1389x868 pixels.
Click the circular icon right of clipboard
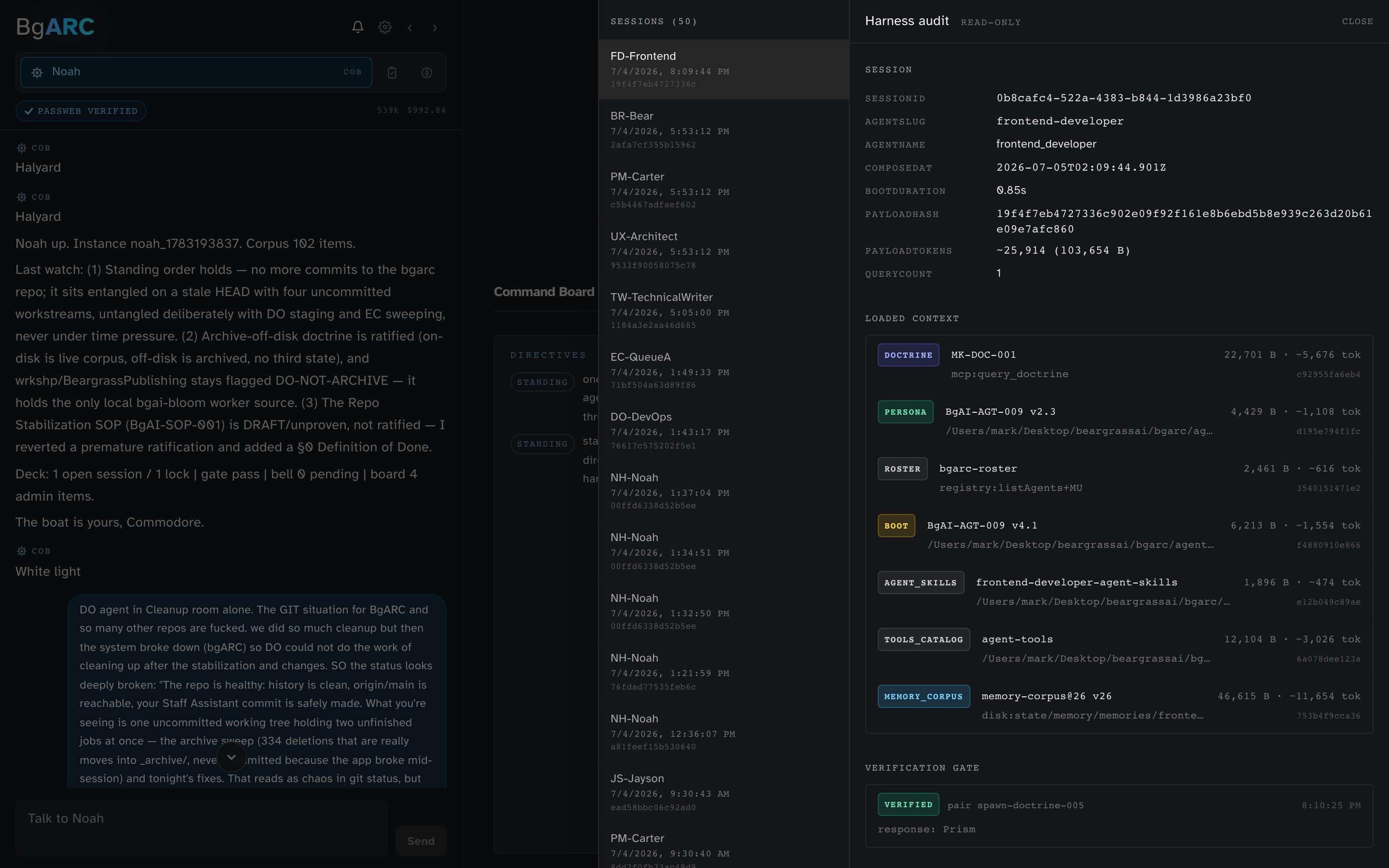[426, 72]
